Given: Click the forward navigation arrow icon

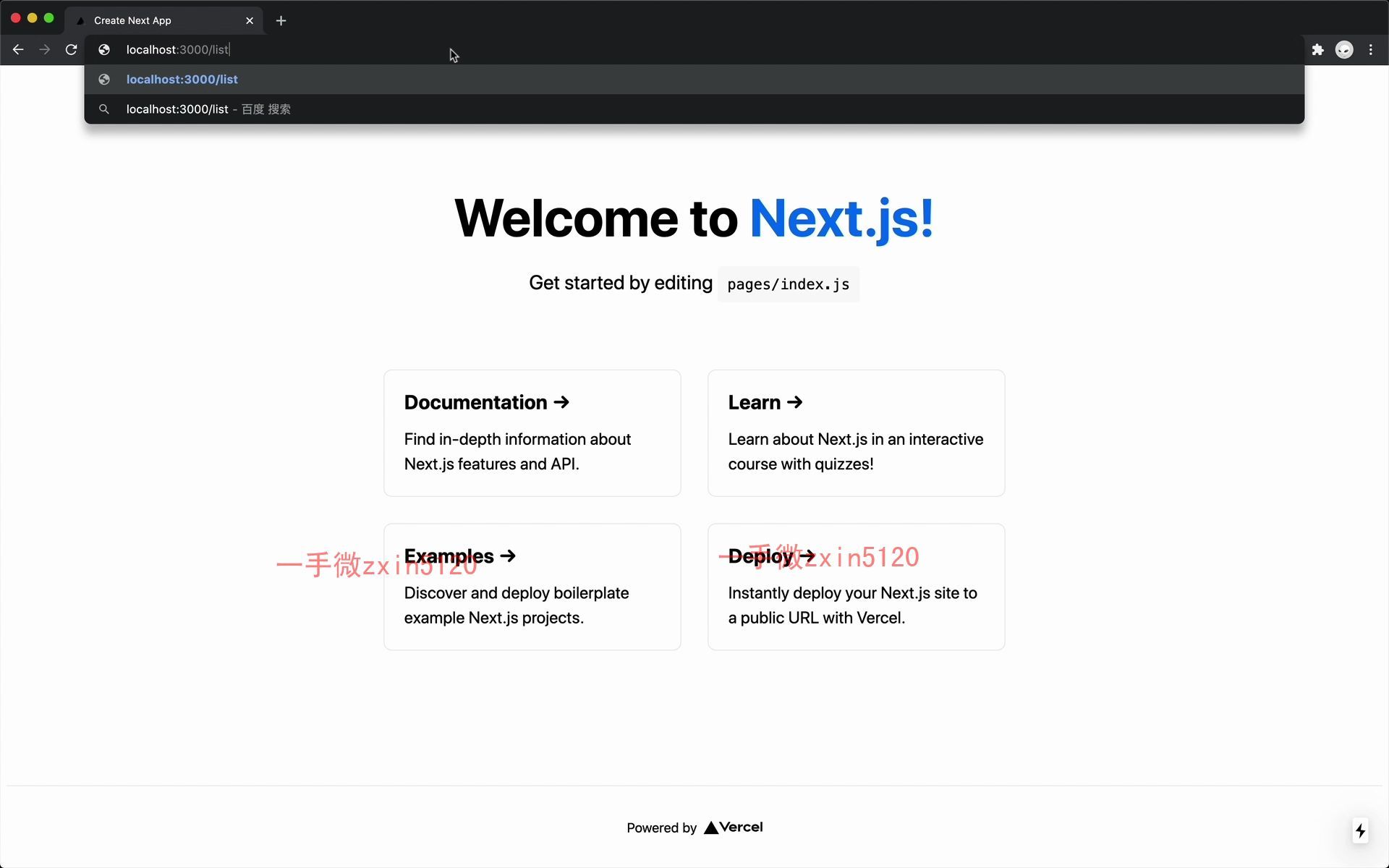Looking at the screenshot, I should point(45,49).
